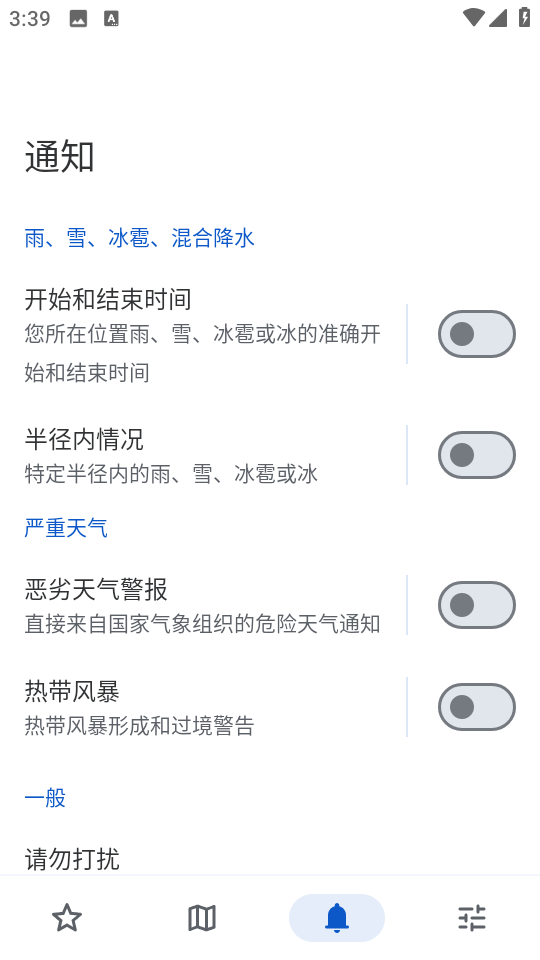The height and width of the screenshot is (960, 540).
Task: Select the notifications bell tab
Action: point(337,918)
